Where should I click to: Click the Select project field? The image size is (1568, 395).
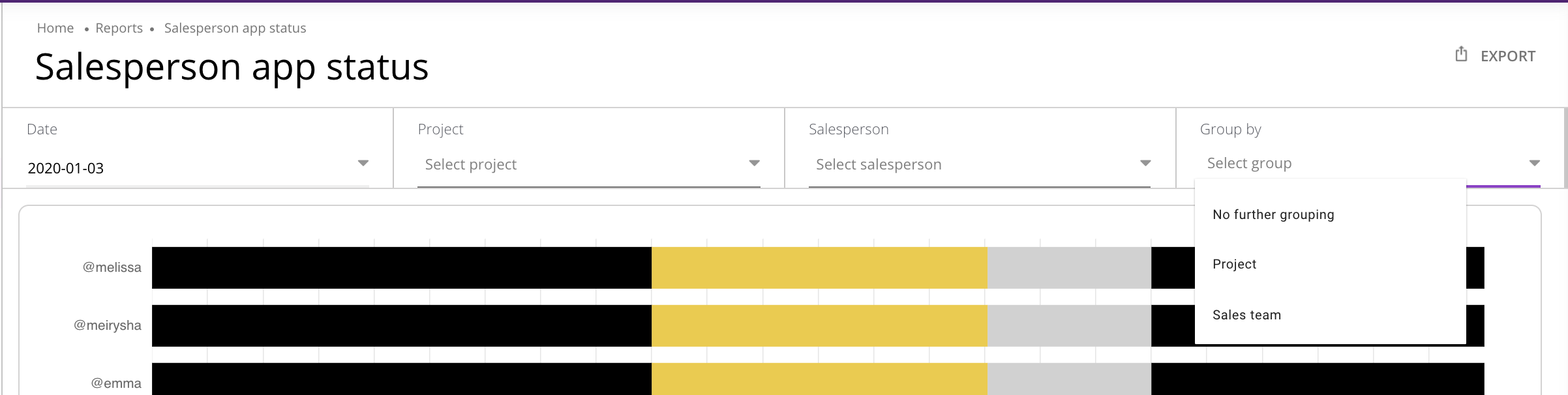(x=589, y=165)
